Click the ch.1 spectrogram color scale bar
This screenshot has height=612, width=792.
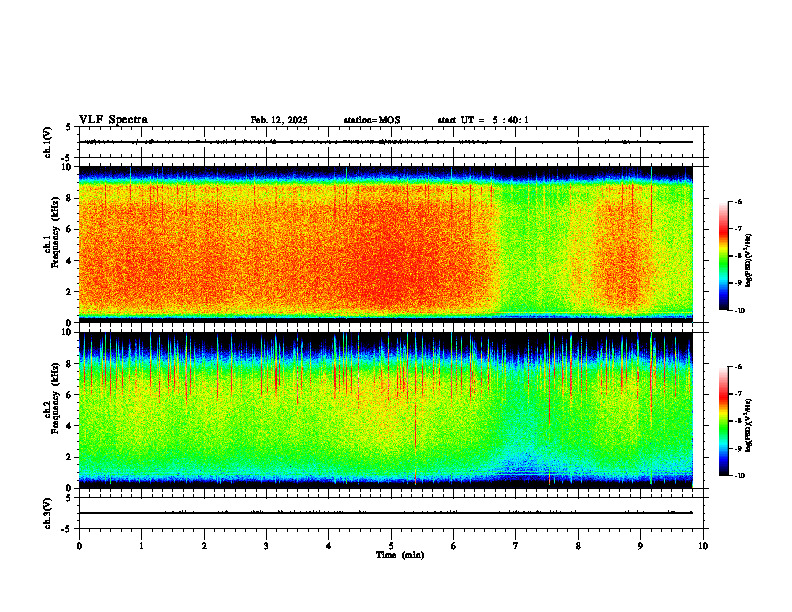pos(723,256)
